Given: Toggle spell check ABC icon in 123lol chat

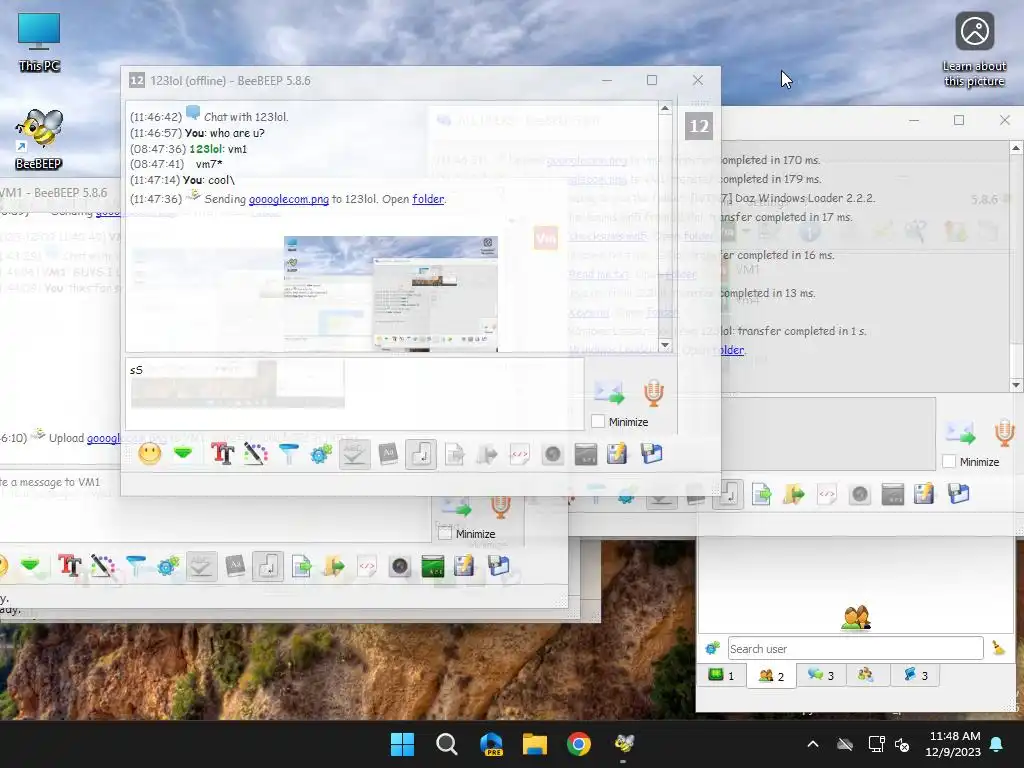Looking at the screenshot, I should [354, 454].
